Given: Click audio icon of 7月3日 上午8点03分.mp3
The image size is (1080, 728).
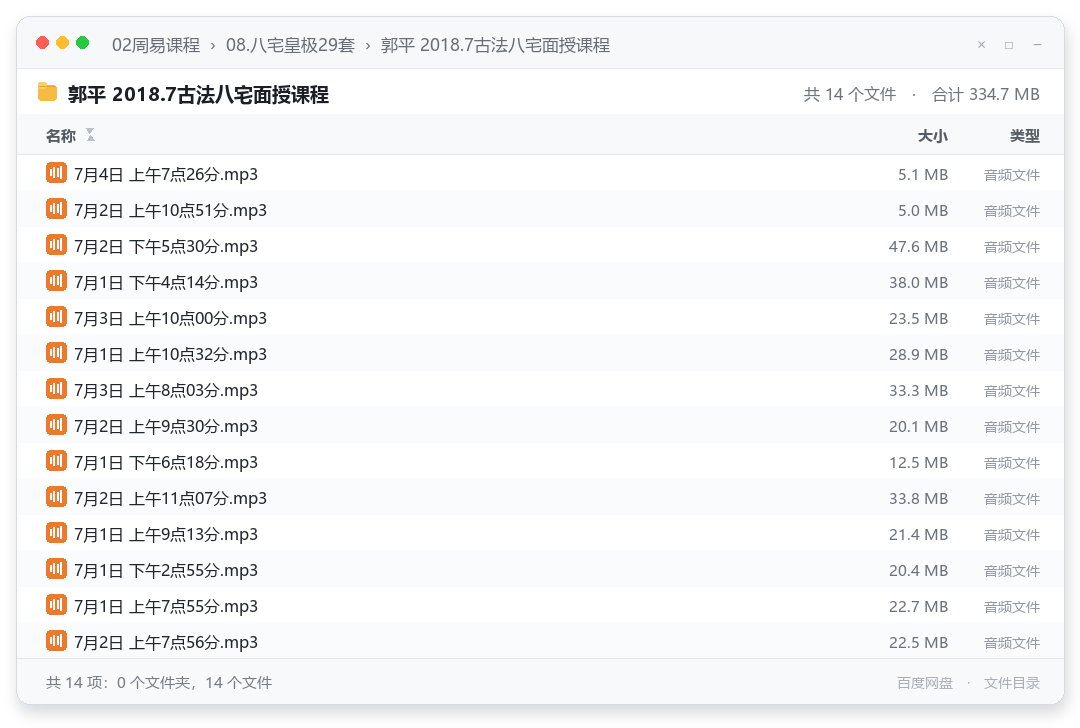Looking at the screenshot, I should pyautogui.click(x=56, y=389).
